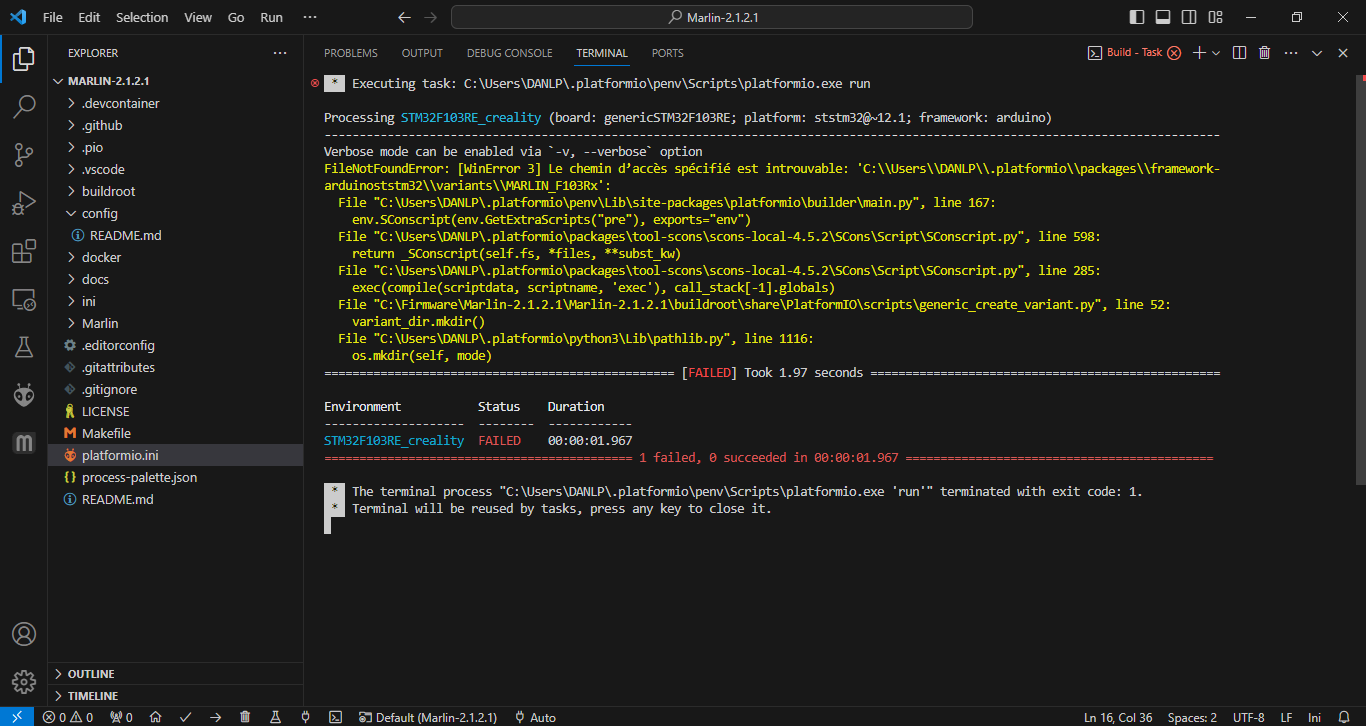Open Customize Layout control
The height and width of the screenshot is (726, 1366).
tap(1215, 17)
